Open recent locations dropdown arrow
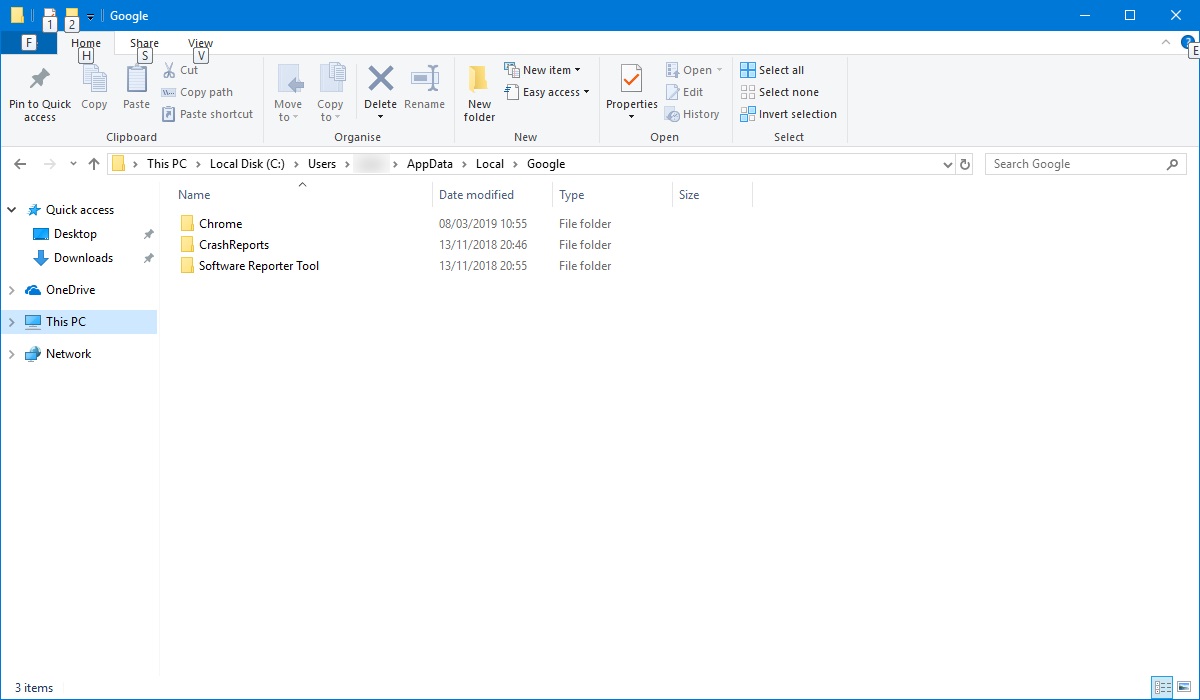 (73, 164)
